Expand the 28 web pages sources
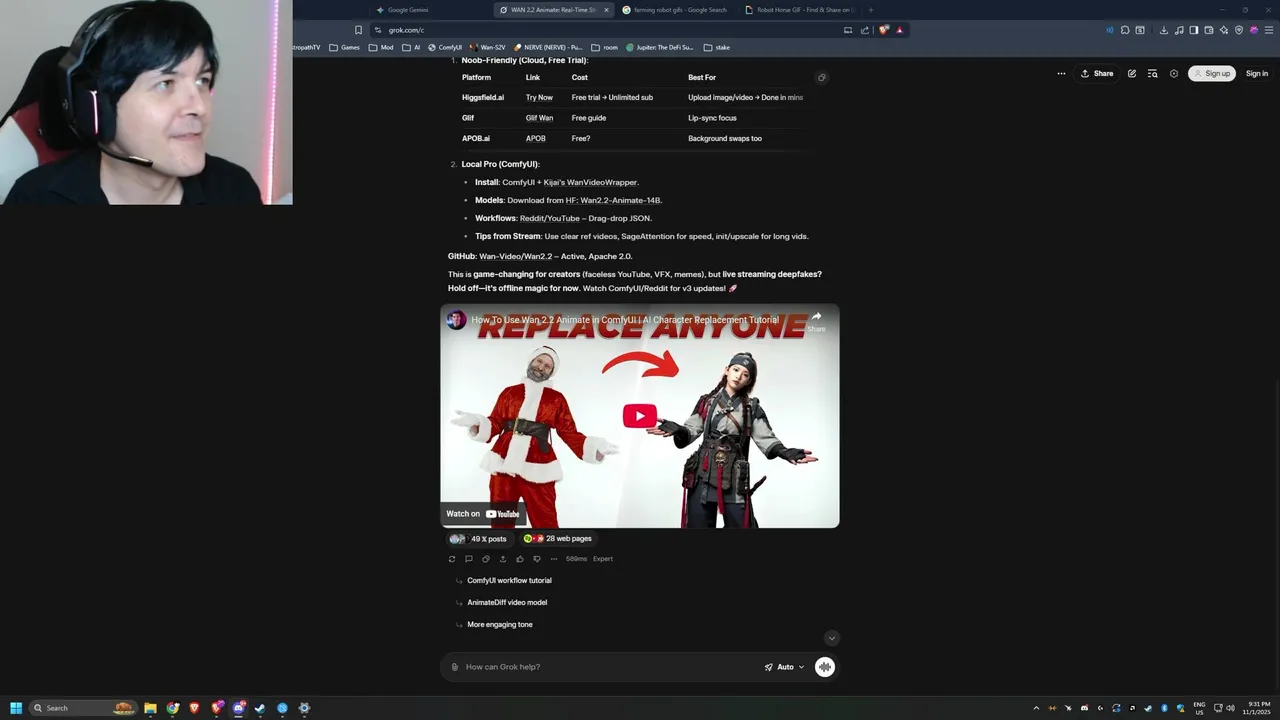 click(x=558, y=539)
